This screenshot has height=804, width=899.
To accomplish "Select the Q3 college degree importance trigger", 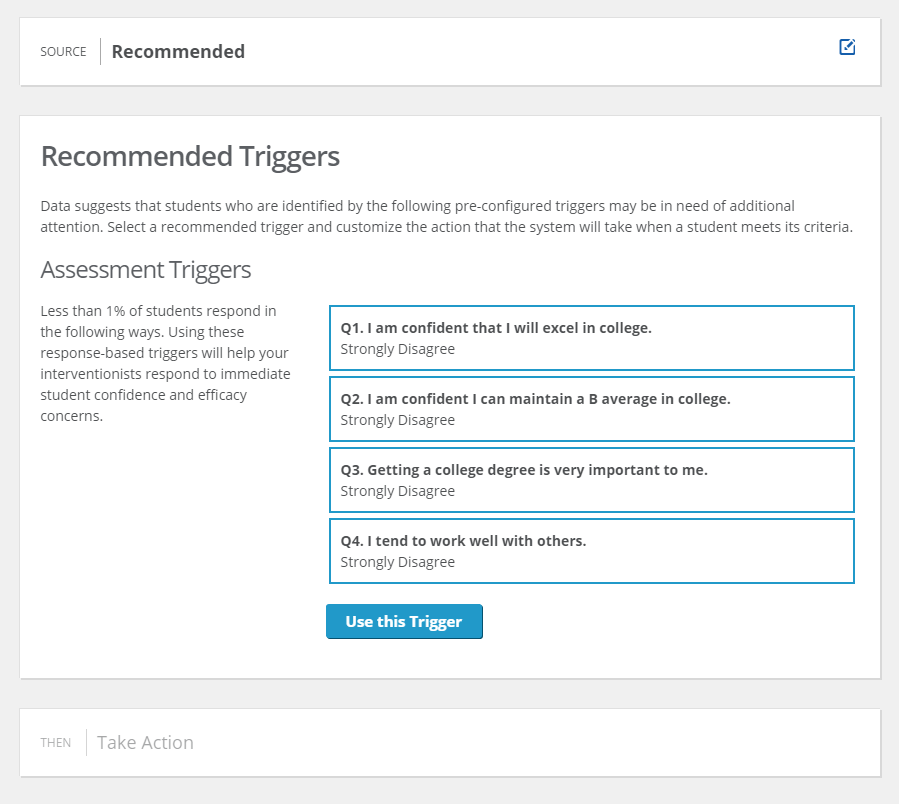I will [592, 479].
